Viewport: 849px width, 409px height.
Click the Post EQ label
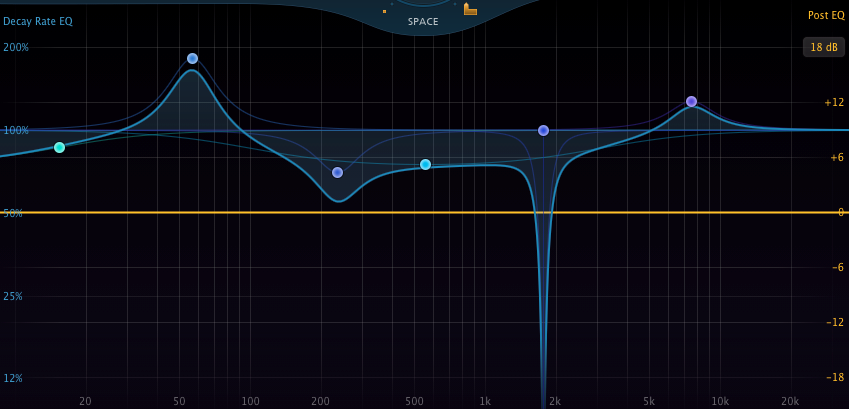825,16
